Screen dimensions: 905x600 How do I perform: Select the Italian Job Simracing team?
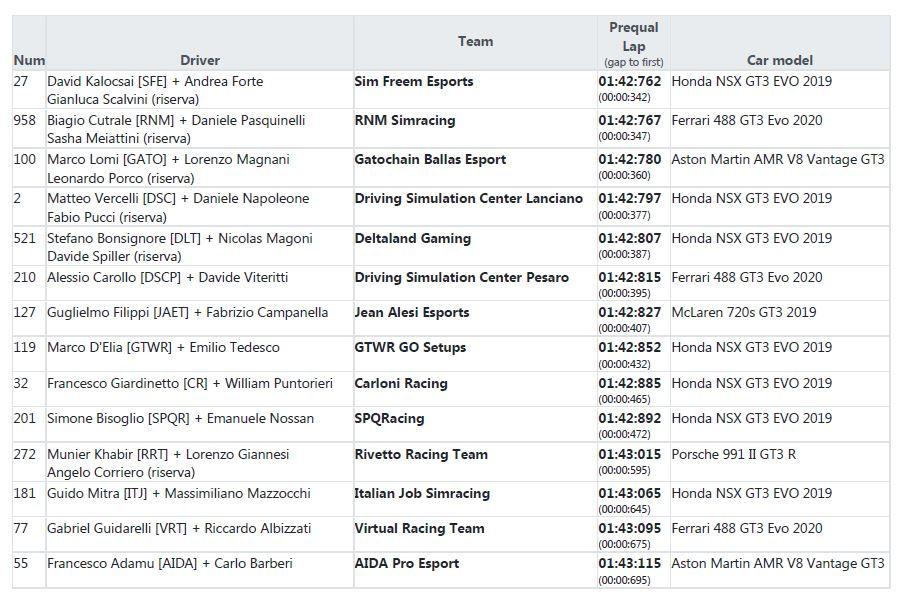[422, 494]
